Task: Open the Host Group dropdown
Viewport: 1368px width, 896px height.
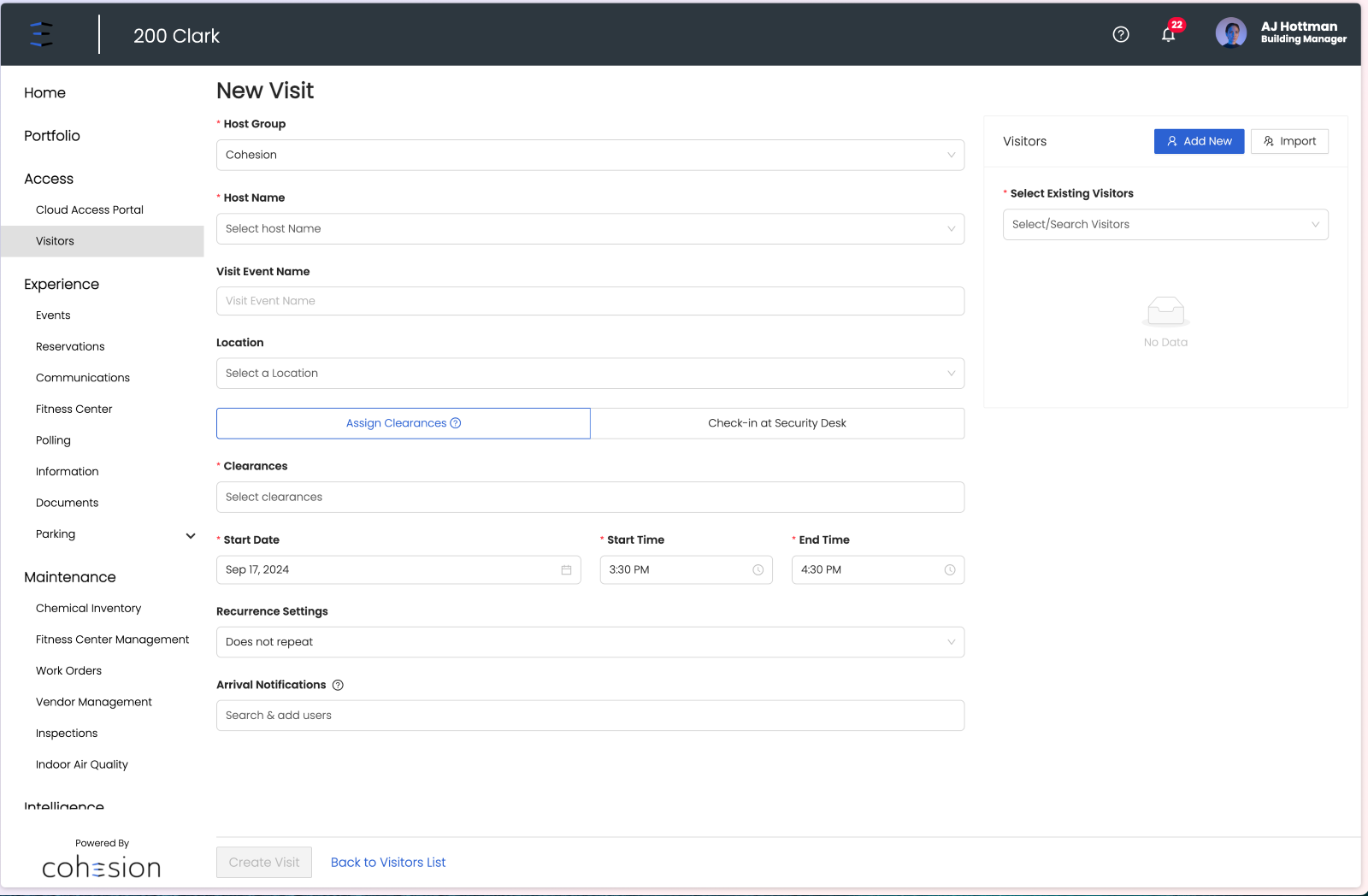Action: 590,155
